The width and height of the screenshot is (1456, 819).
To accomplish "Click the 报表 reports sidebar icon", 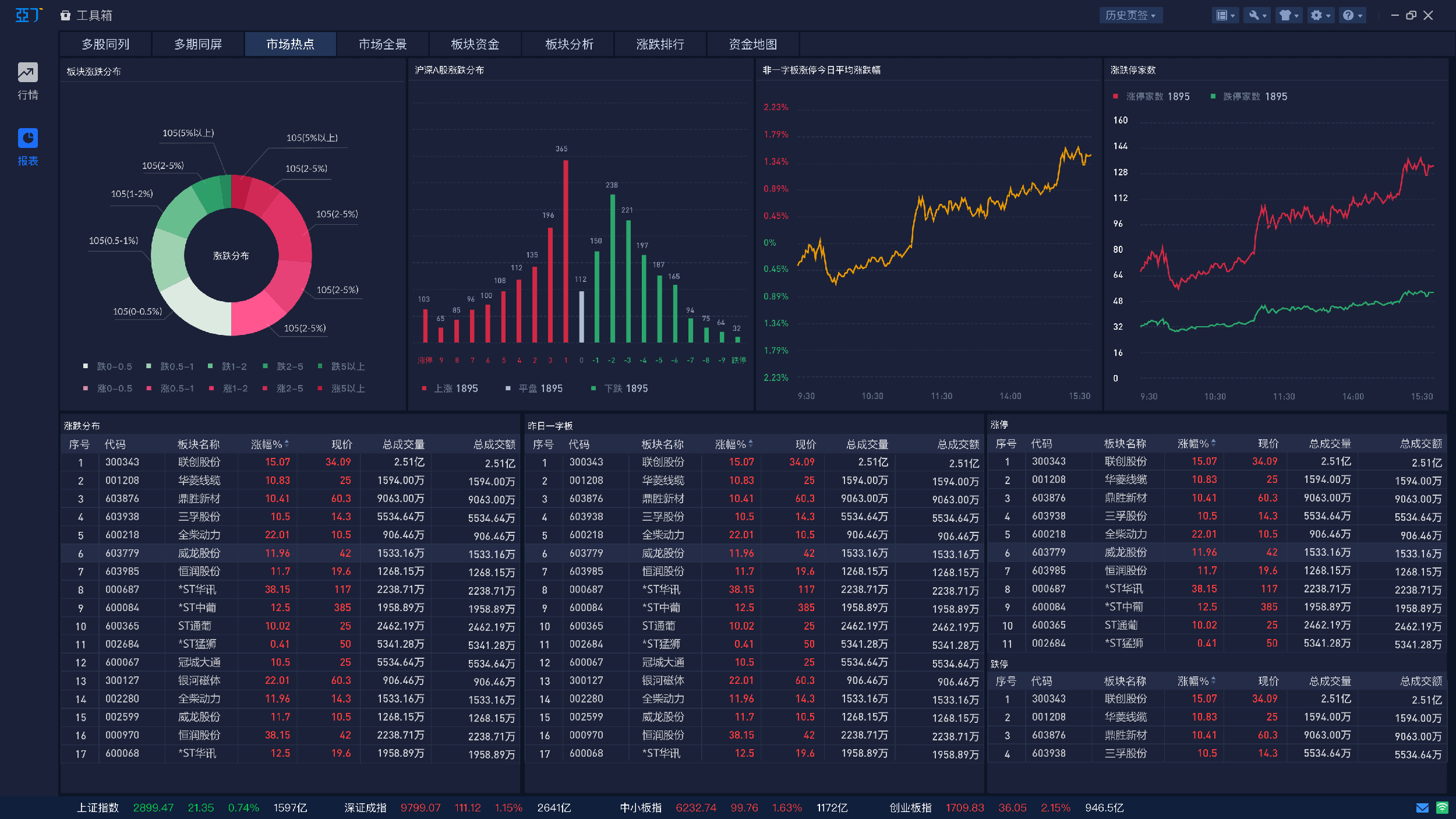I will pos(27,139).
